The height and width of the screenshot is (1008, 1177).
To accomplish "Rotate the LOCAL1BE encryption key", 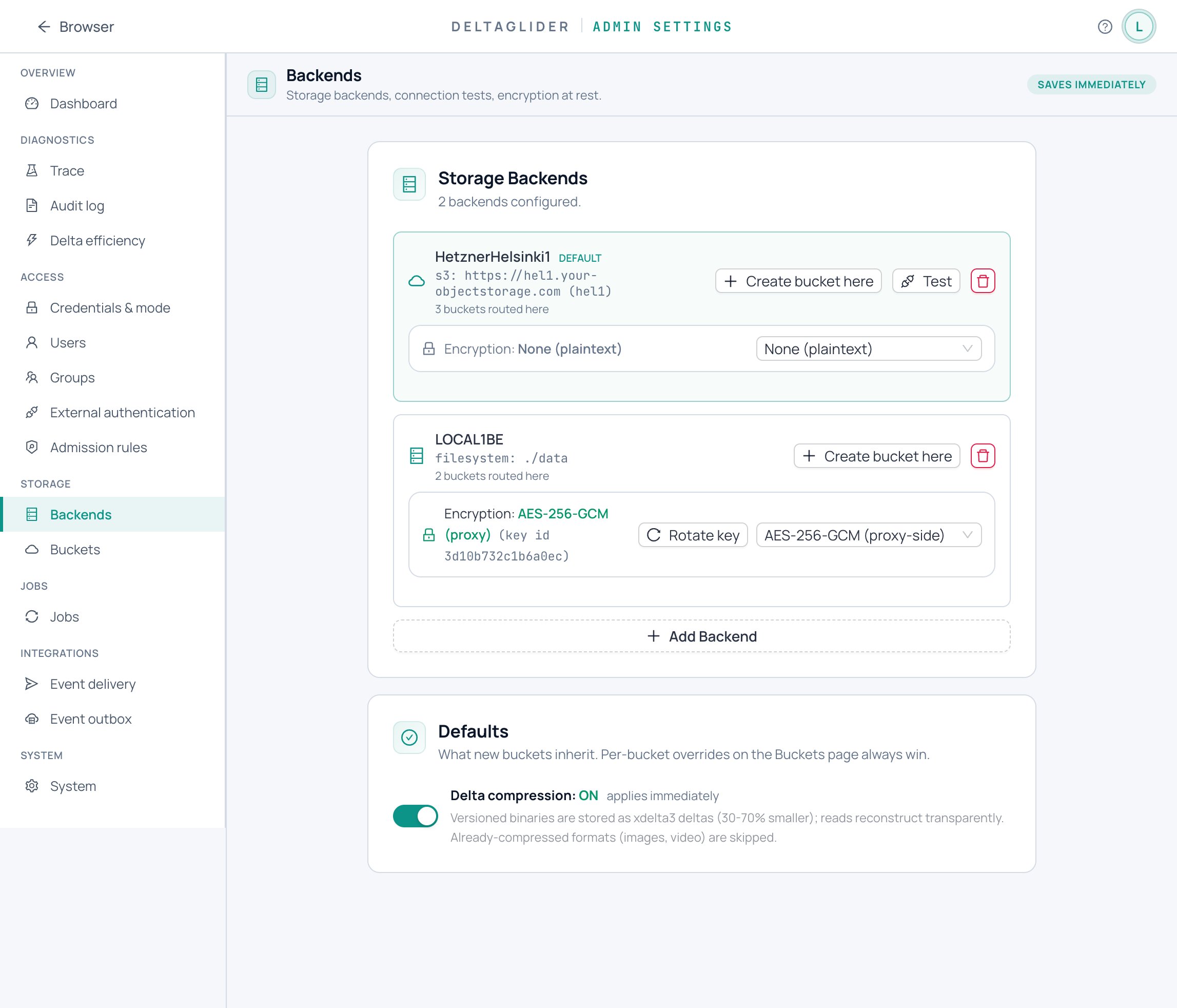I will (693, 535).
